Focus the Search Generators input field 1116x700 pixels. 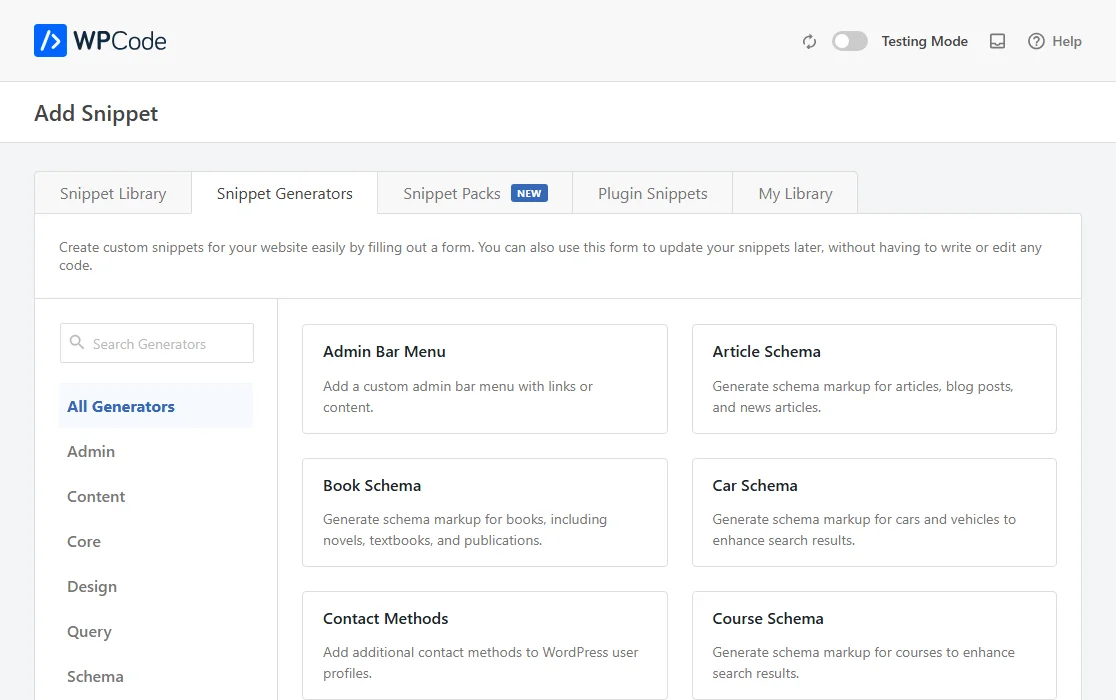click(x=157, y=344)
